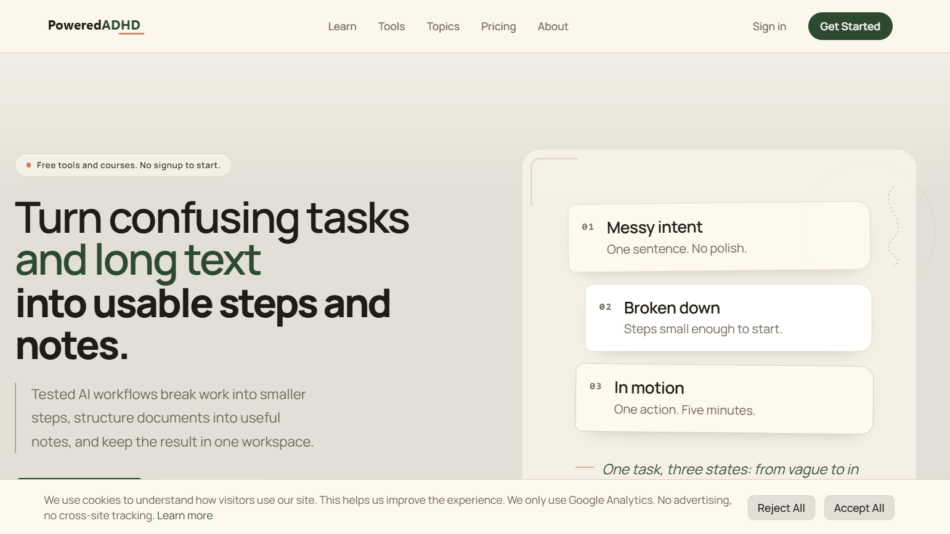Viewport: 950px width, 534px height.
Task: Click the PoweredADHD logo
Action: pos(95,25)
